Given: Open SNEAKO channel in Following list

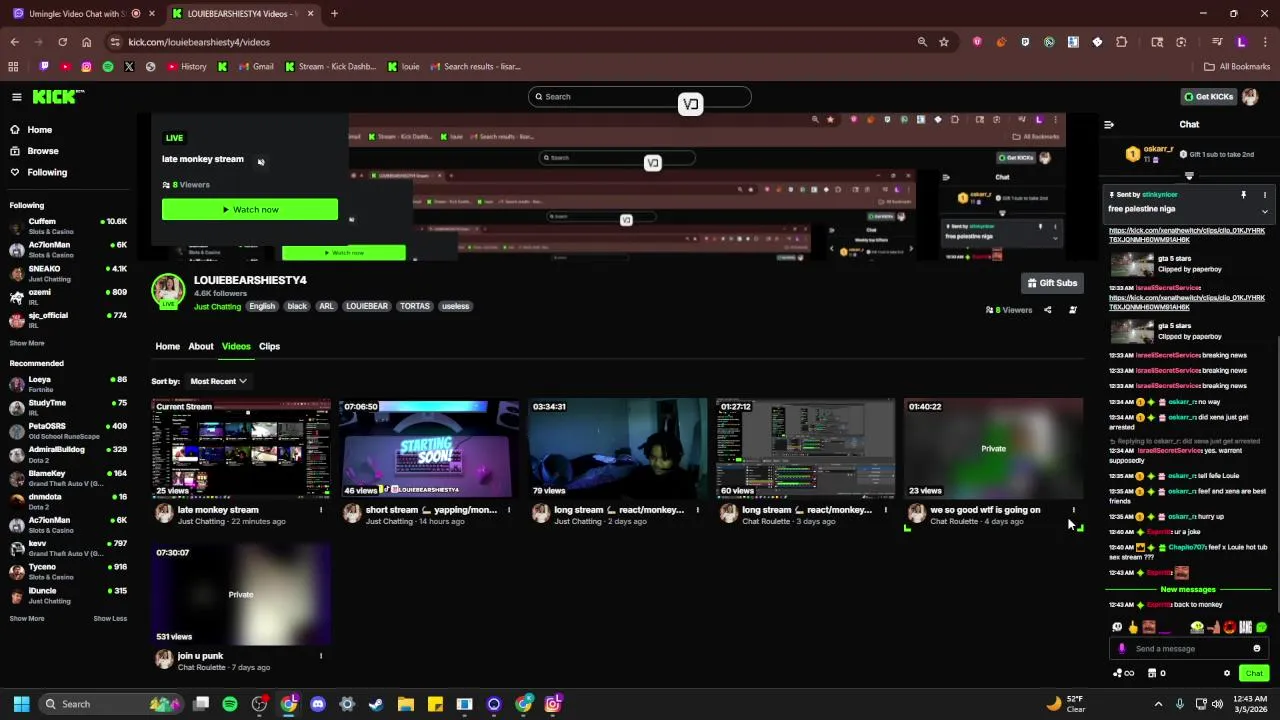Looking at the screenshot, I should [x=68, y=273].
